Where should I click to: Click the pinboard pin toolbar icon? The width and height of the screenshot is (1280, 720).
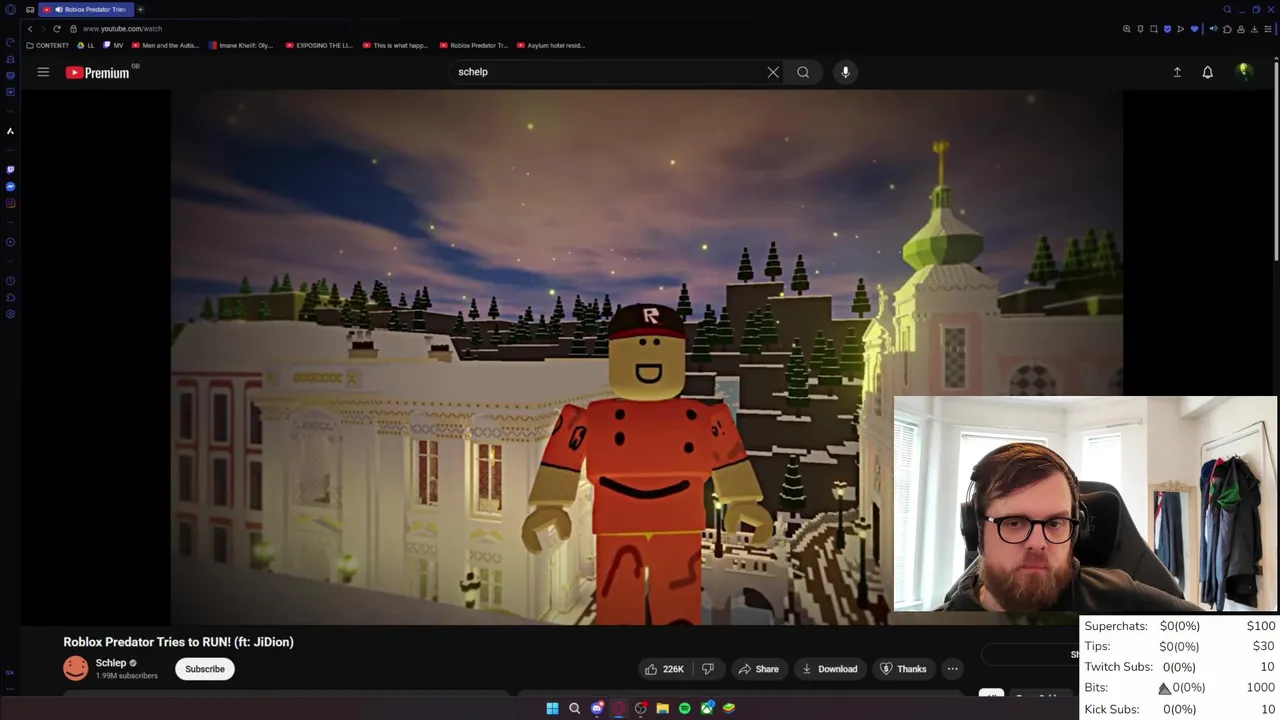pyautogui.click(x=1140, y=29)
